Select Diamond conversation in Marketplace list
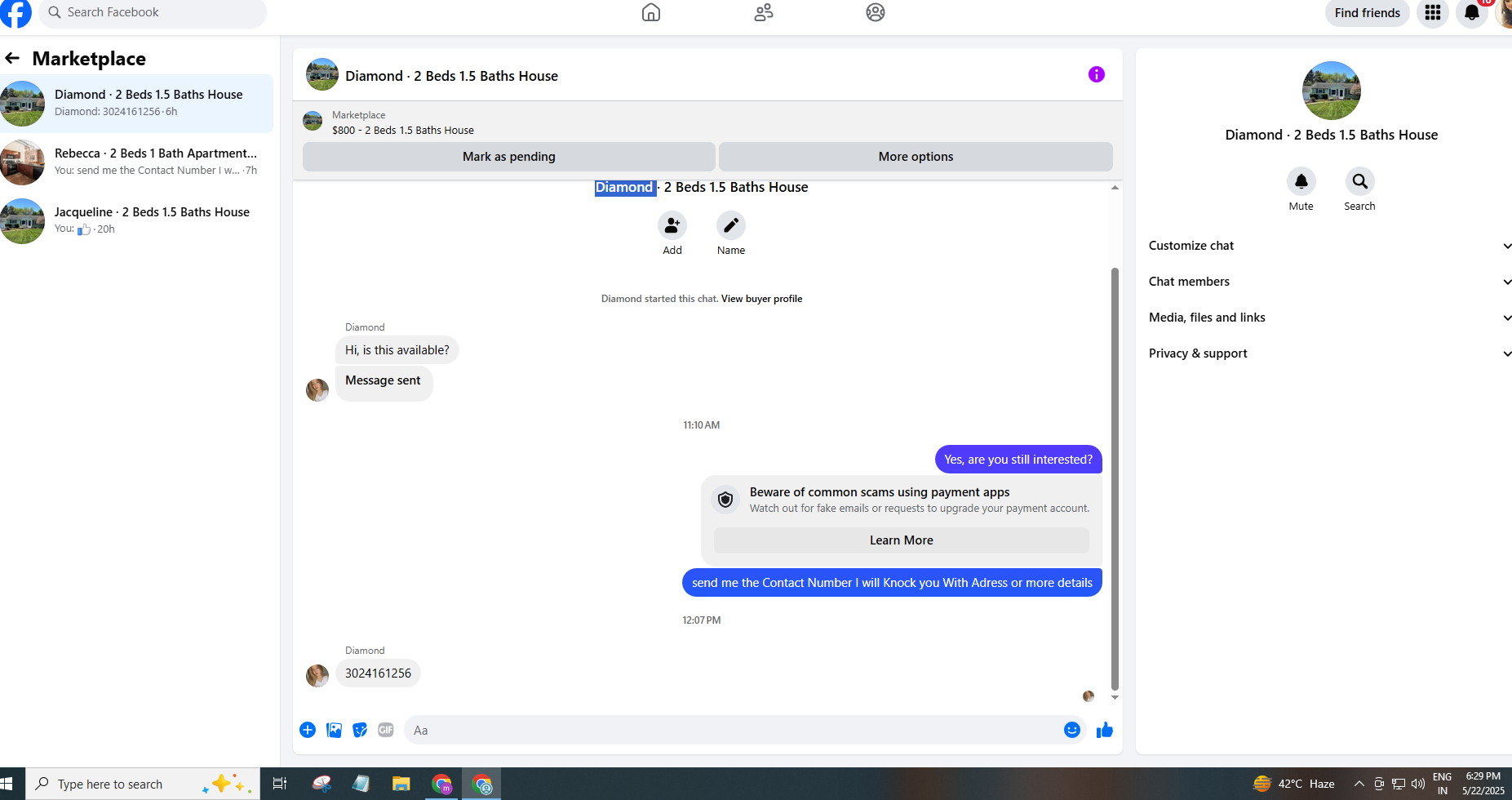The image size is (1512, 800). 136,104
